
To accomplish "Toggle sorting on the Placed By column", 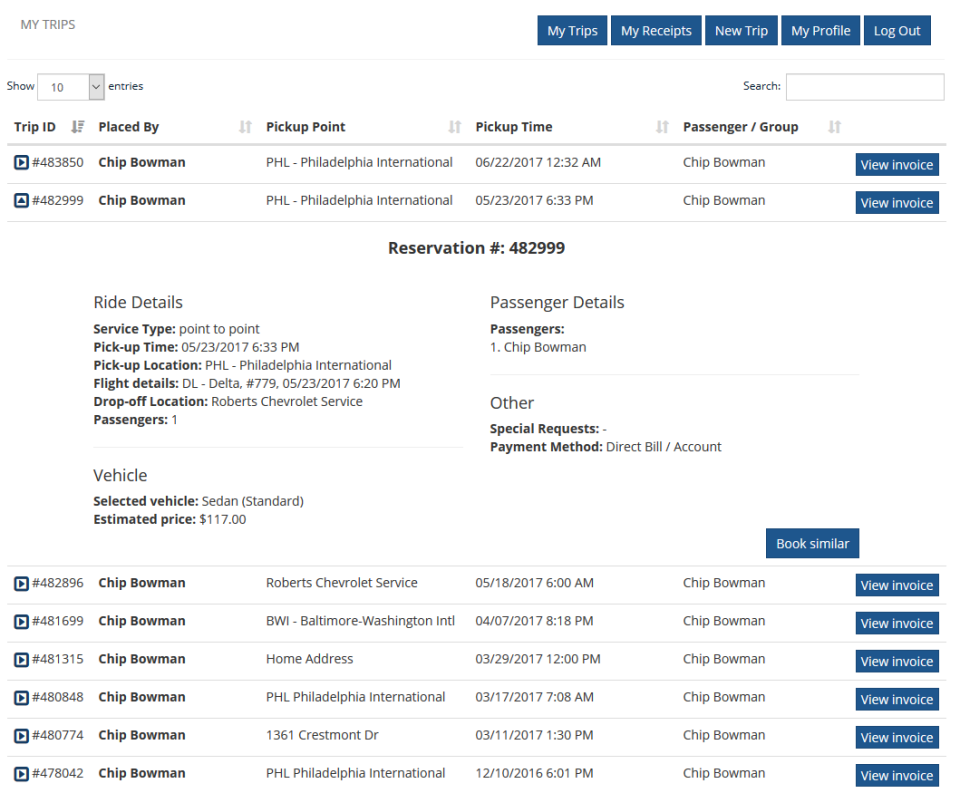I will click(x=245, y=127).
